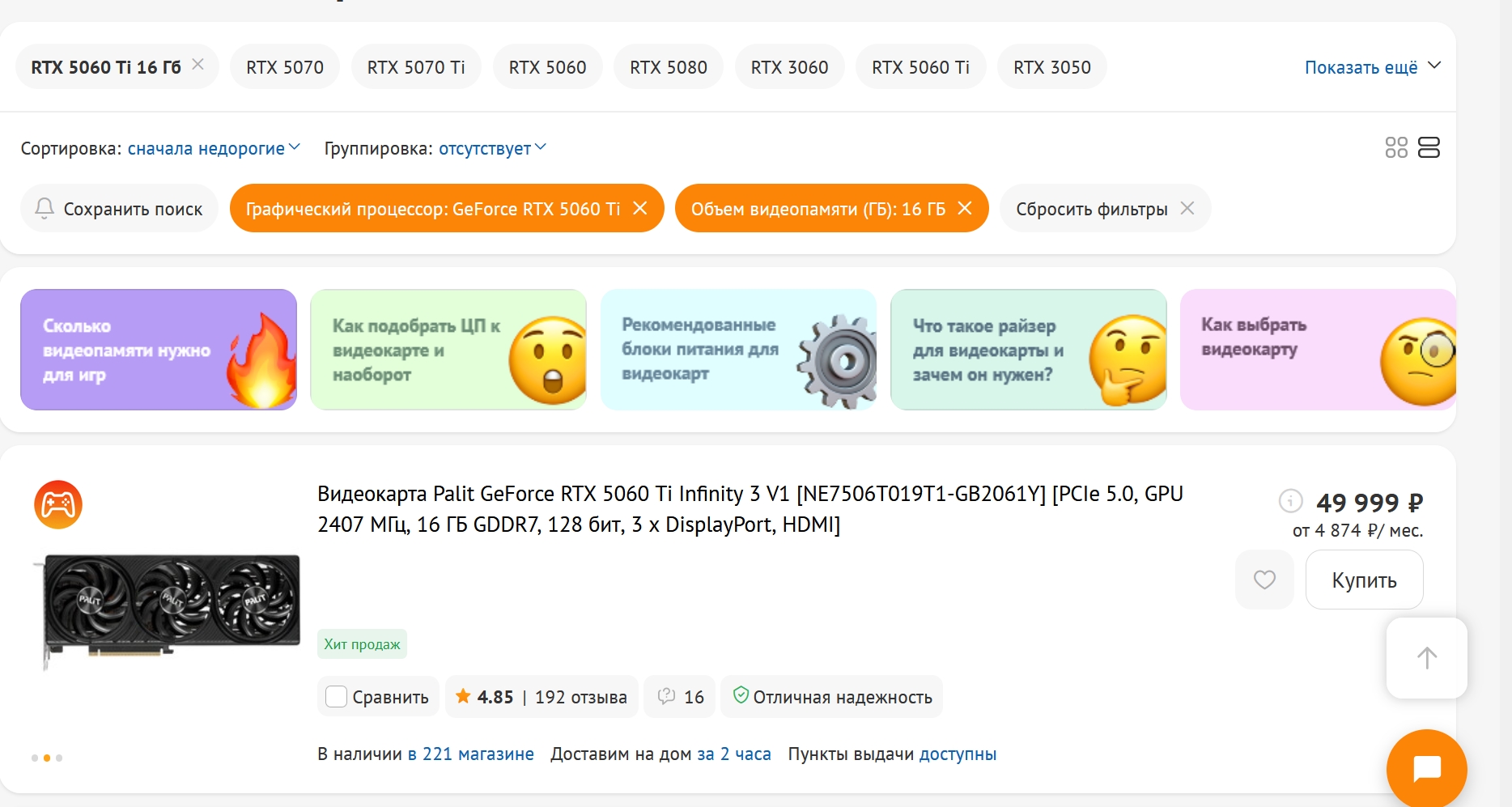Open article Рекомендованные блоки питания для видеокарт
Viewport: 1512px width, 807px height.
tap(739, 350)
